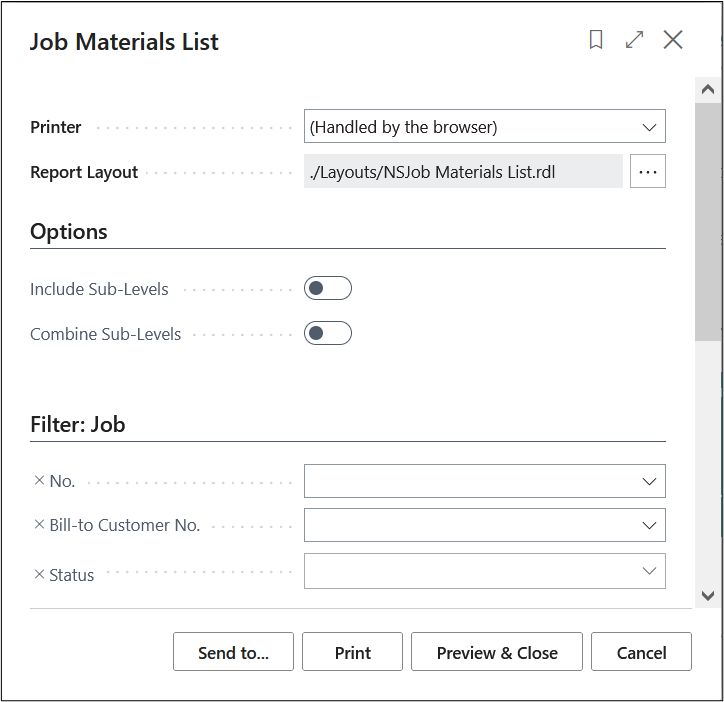Click the vertical scrollbar thumb
The width and height of the screenshot is (724, 702).
708,220
